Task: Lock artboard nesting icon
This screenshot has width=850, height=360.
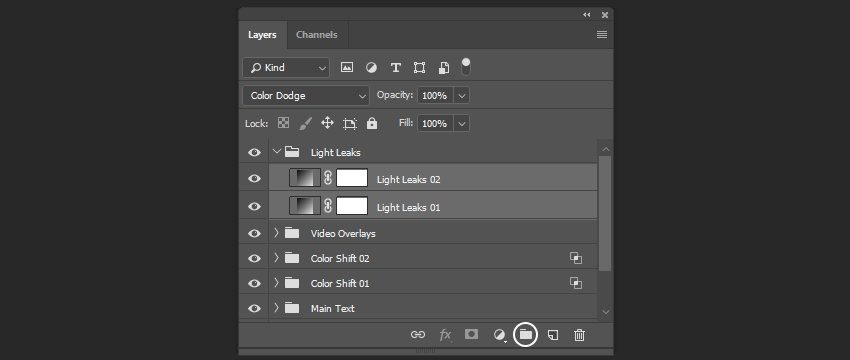Action: (x=350, y=124)
